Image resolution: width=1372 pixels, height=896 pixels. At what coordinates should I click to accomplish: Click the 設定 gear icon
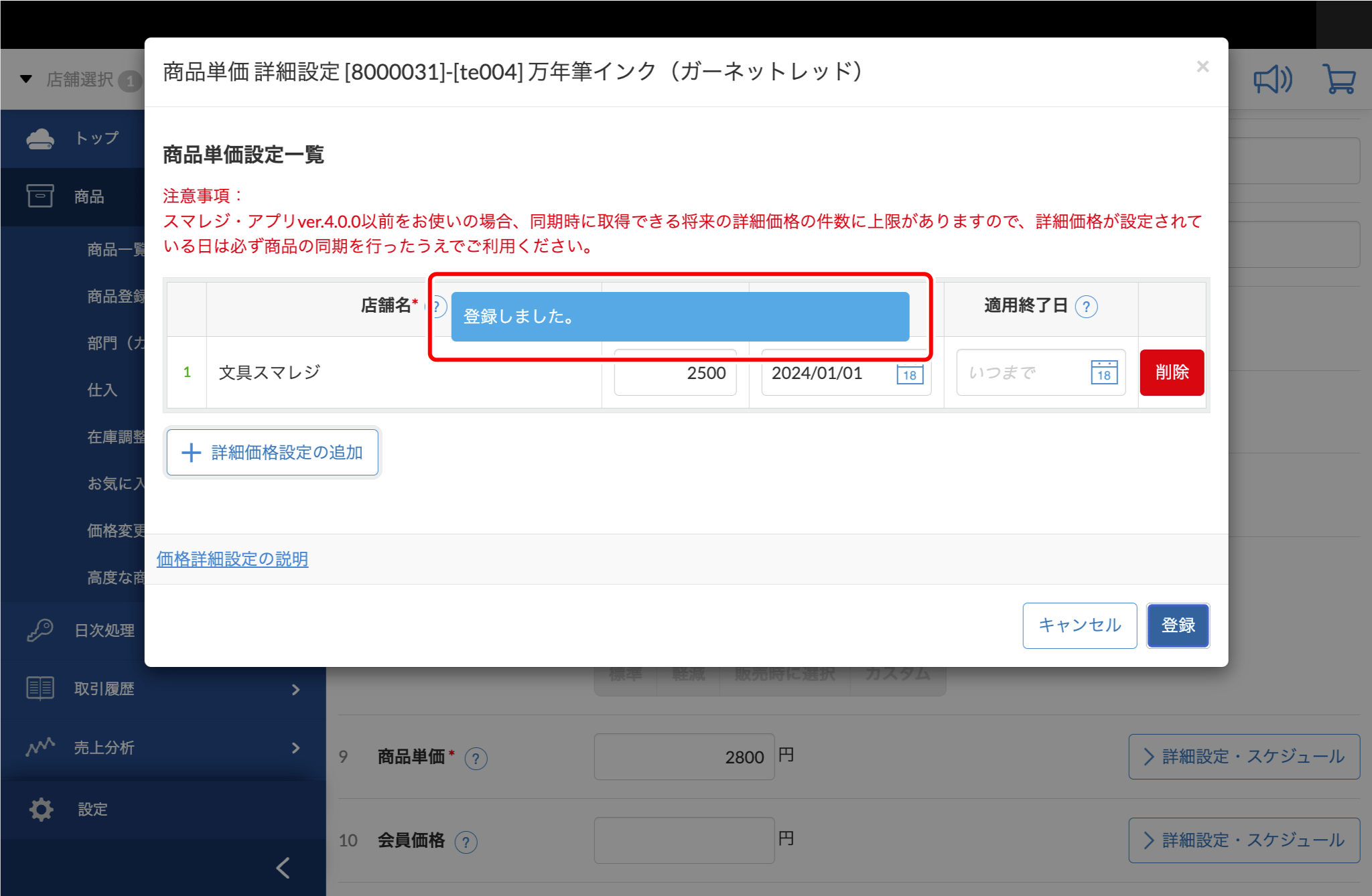(x=41, y=809)
